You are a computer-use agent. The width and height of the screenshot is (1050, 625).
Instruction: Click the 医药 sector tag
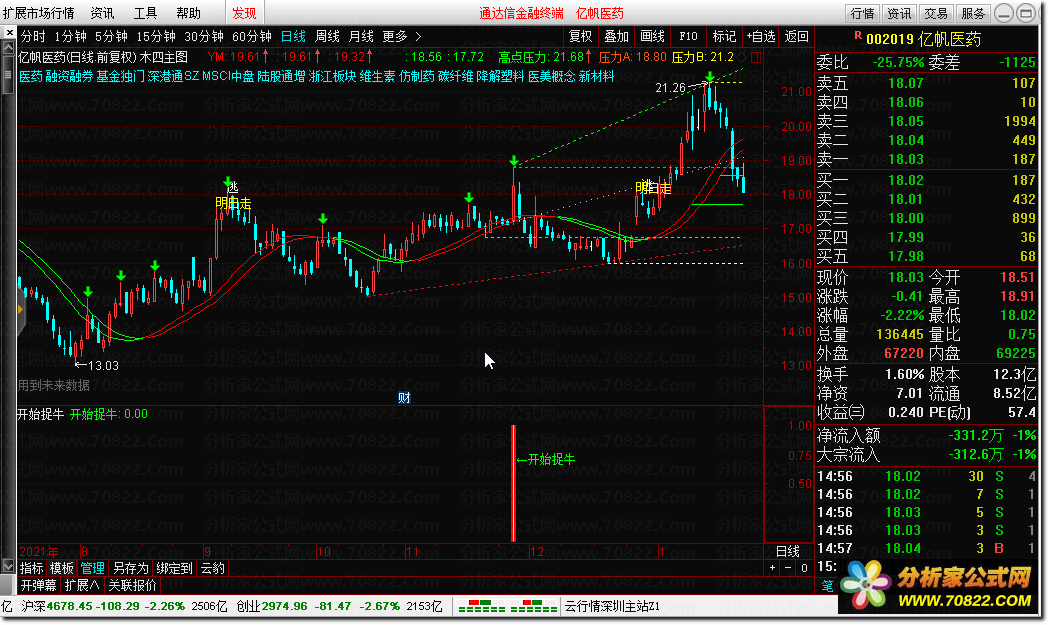(31, 76)
